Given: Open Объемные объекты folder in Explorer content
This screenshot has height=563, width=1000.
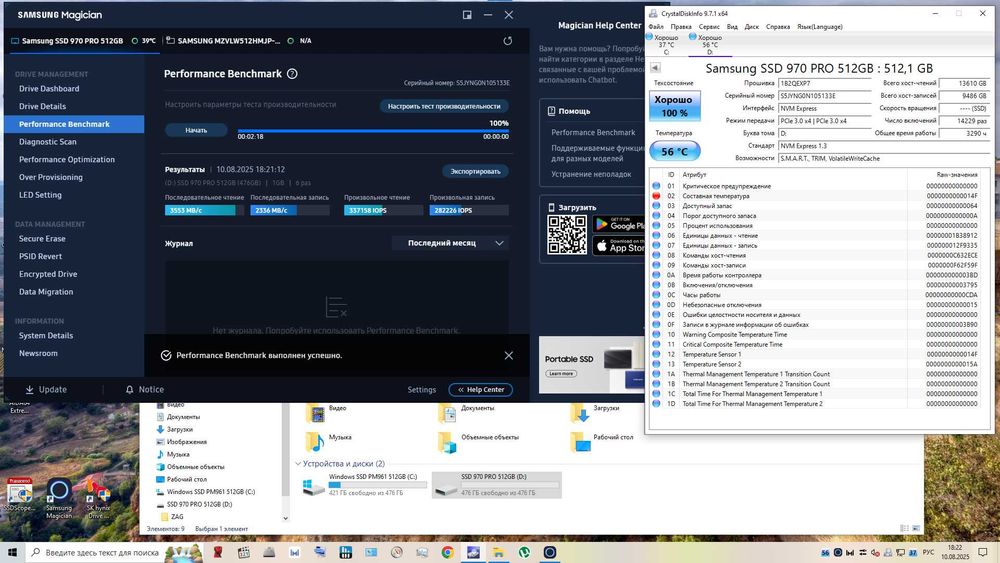Looking at the screenshot, I should pyautogui.click(x=447, y=441).
